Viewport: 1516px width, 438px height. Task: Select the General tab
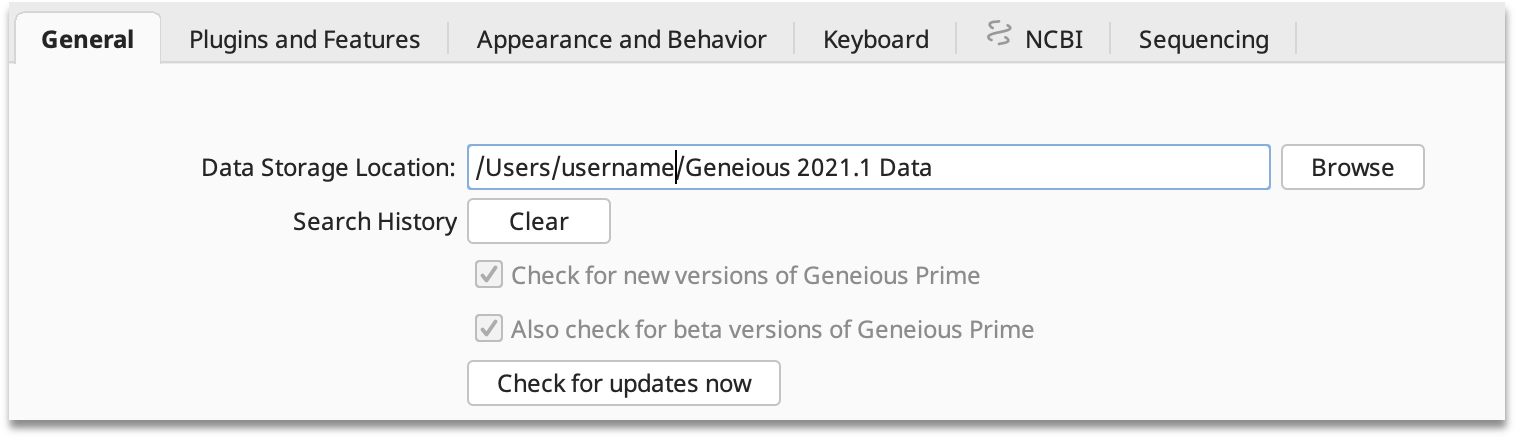(88, 40)
